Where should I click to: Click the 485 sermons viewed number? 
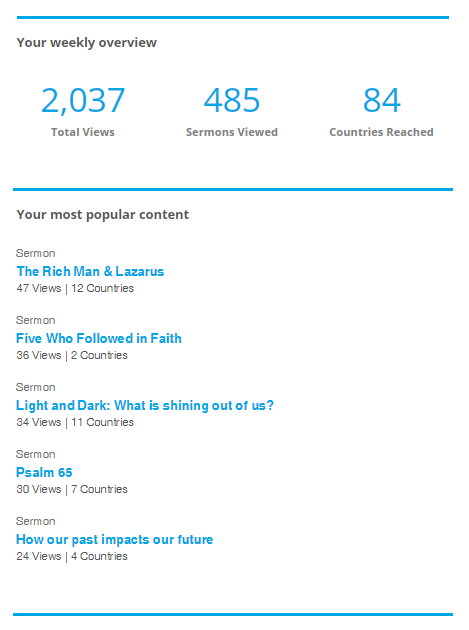pos(232,100)
